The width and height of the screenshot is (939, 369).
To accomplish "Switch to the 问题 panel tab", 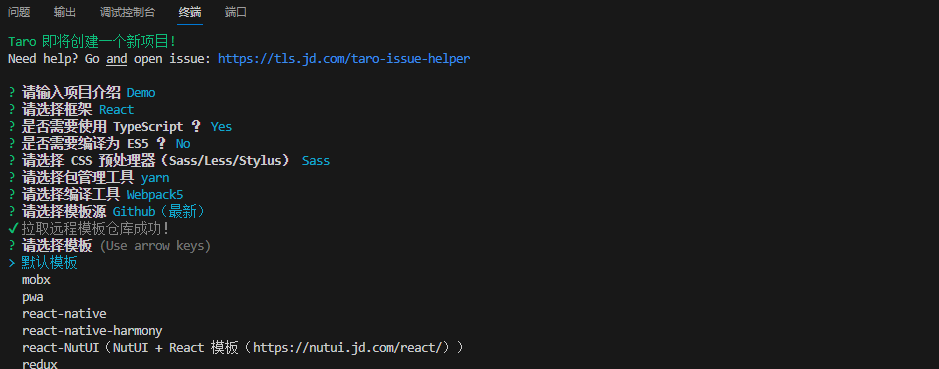I will tap(19, 12).
